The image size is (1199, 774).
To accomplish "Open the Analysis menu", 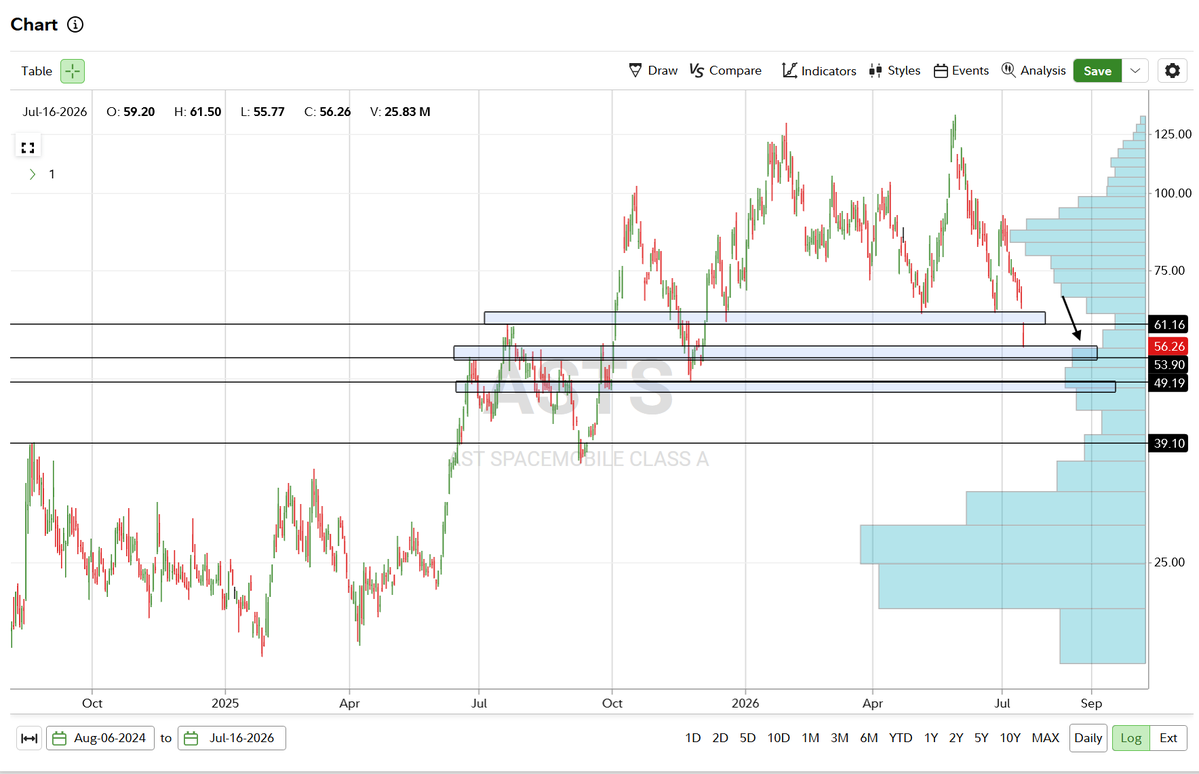I will click(1033, 70).
